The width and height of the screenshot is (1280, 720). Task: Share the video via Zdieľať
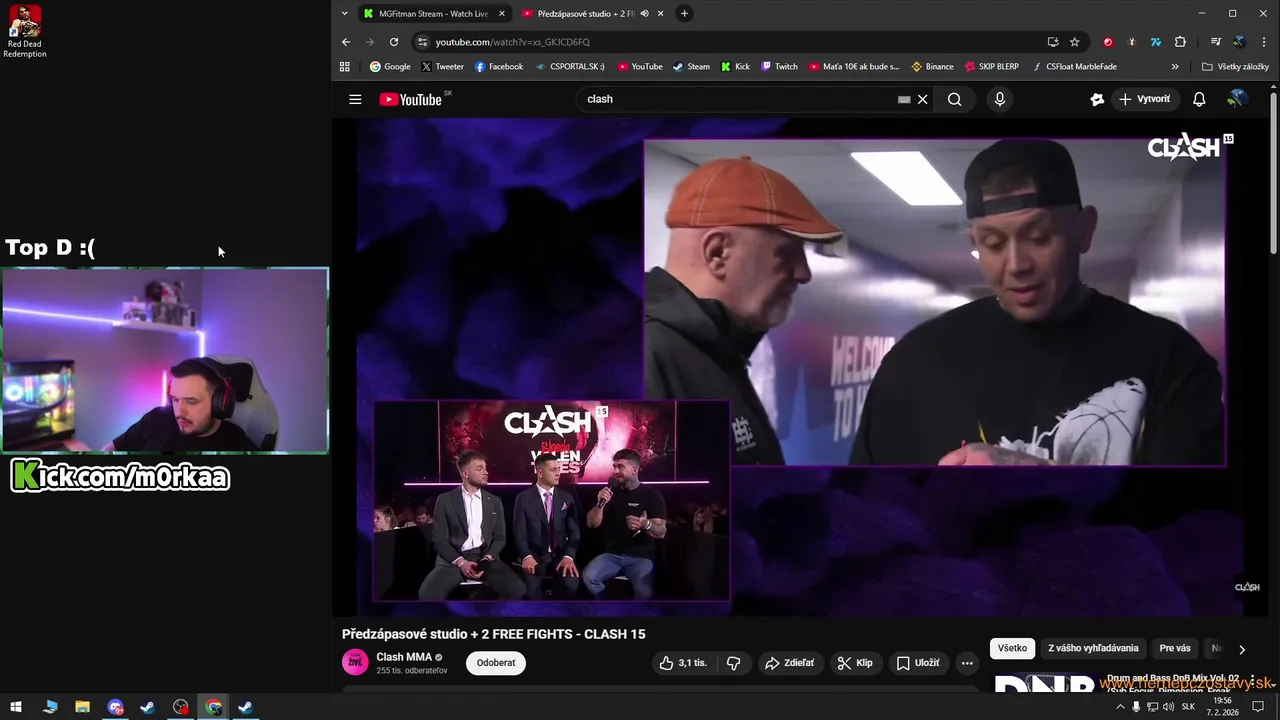[x=789, y=663]
